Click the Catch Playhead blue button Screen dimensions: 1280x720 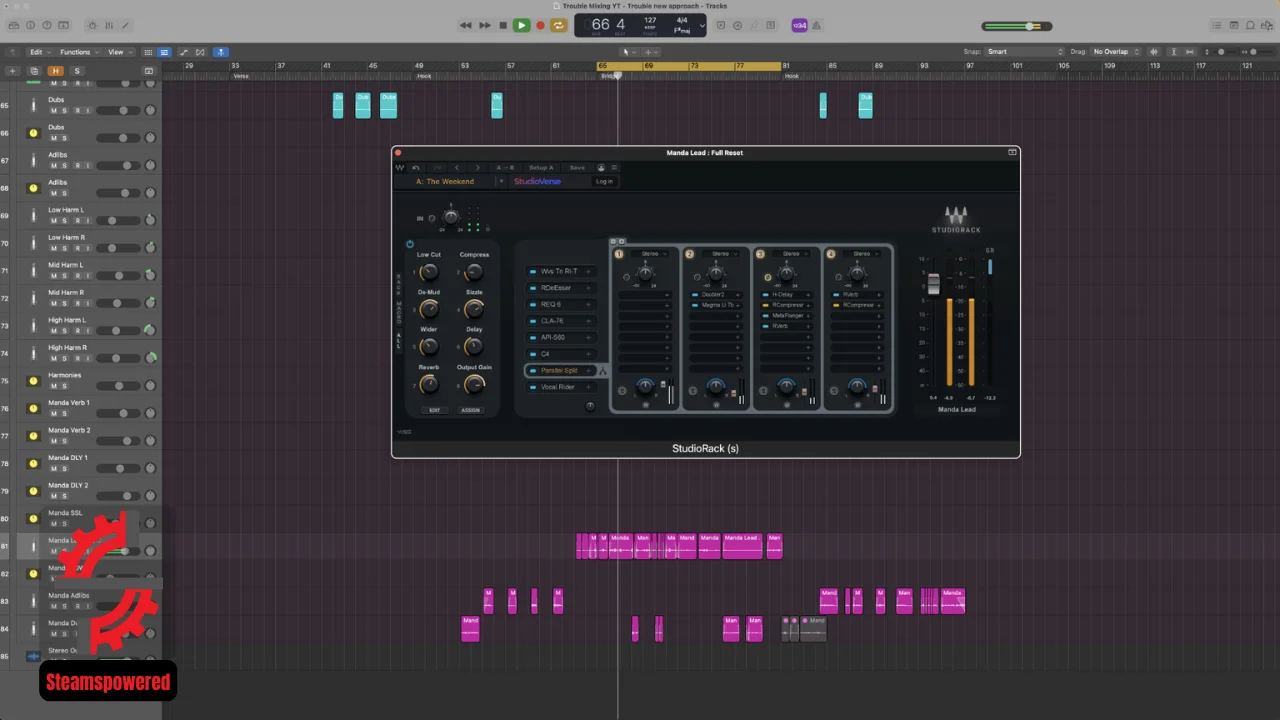[x=220, y=52]
